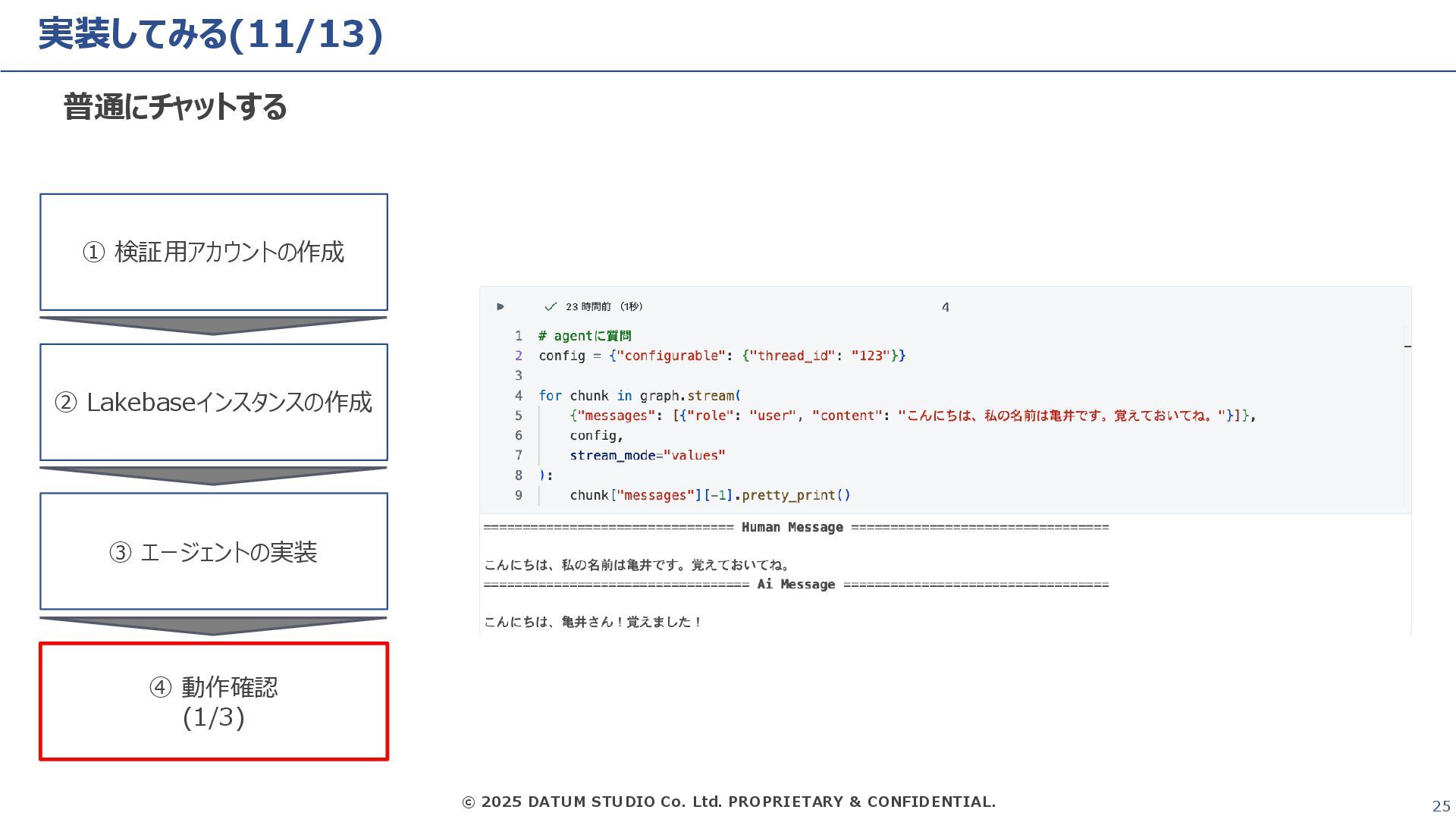This screenshot has width=1456, height=819.
Task: Click the code cell vertical scrollbar
Action: point(1407,417)
